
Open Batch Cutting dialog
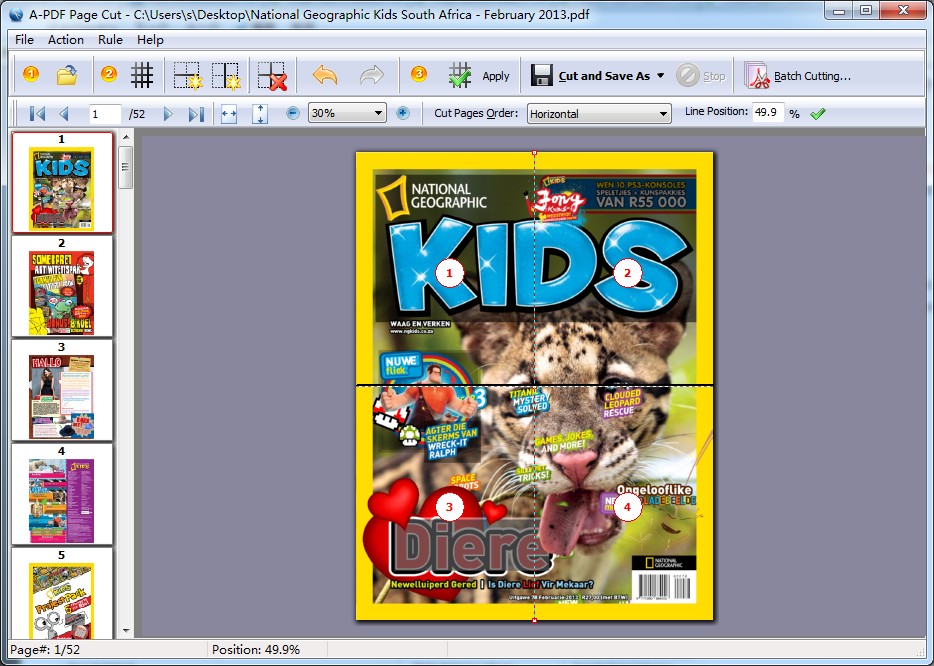(797, 76)
